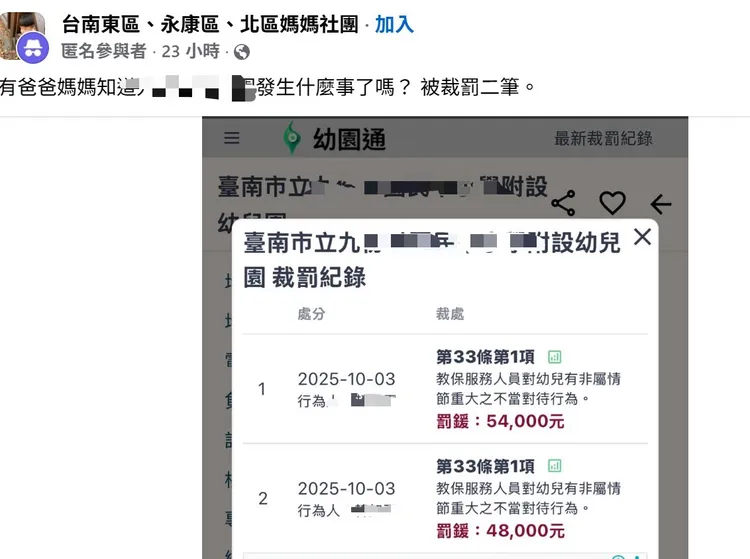Click the first record date 2025-10-03
Viewport: 750px width, 559px height.
(x=347, y=379)
